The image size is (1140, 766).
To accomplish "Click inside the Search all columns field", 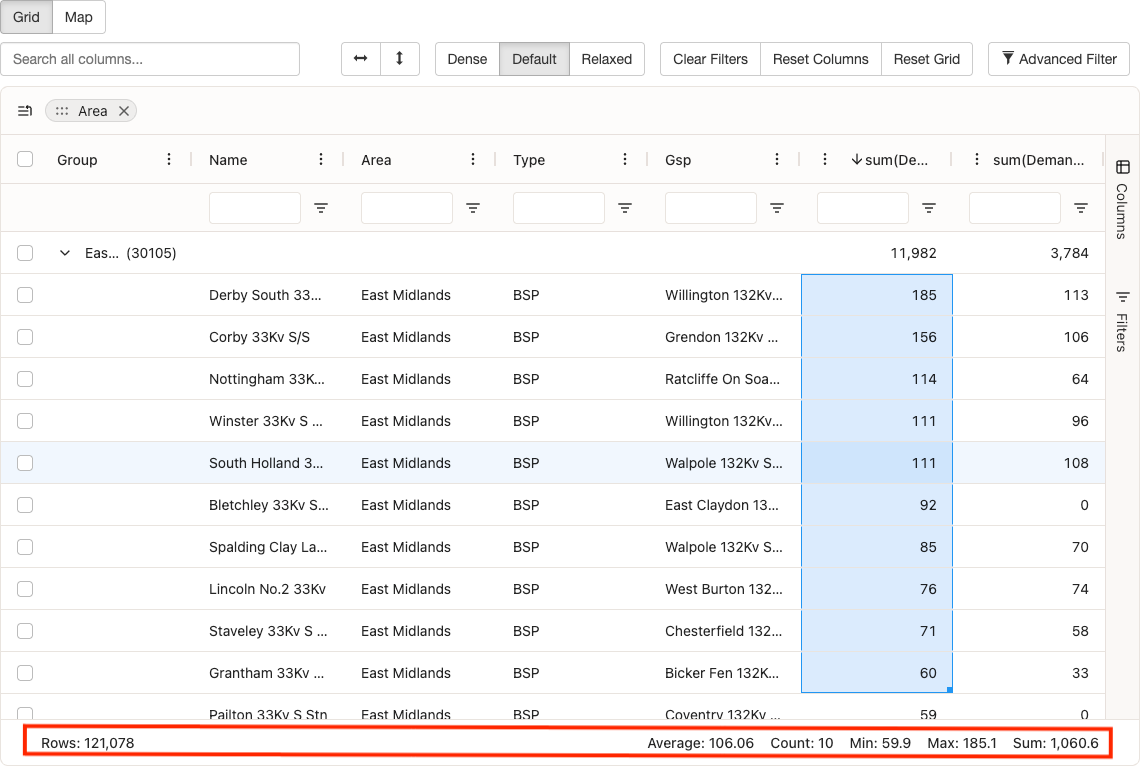I will pyautogui.click(x=150, y=59).
